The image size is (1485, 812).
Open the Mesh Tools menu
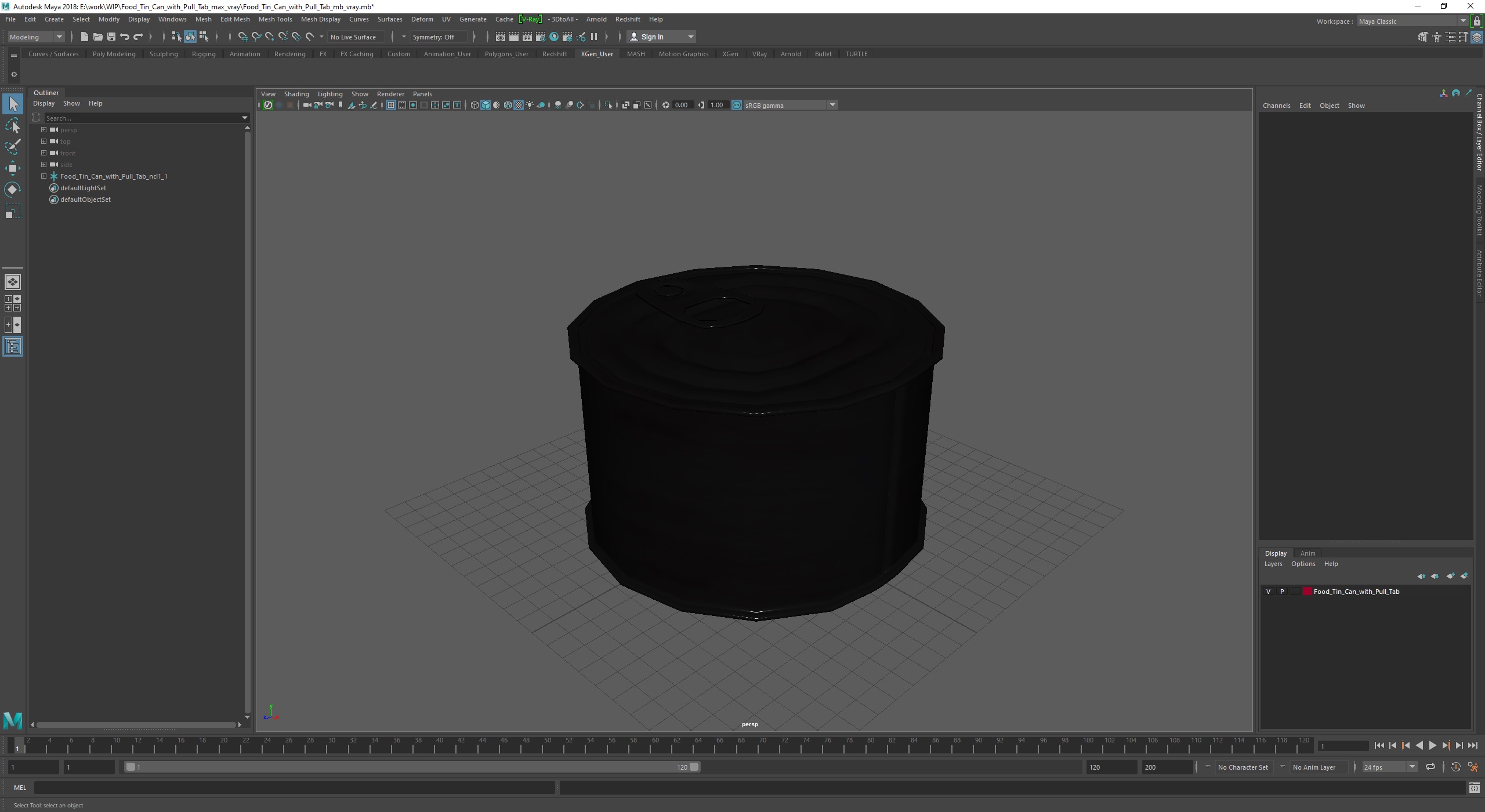coord(275,19)
